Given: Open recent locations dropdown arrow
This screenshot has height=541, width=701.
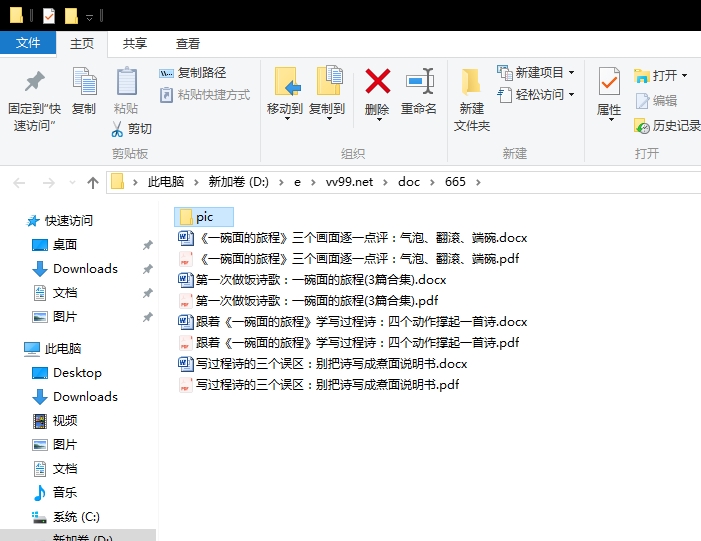Looking at the screenshot, I should tap(72, 182).
